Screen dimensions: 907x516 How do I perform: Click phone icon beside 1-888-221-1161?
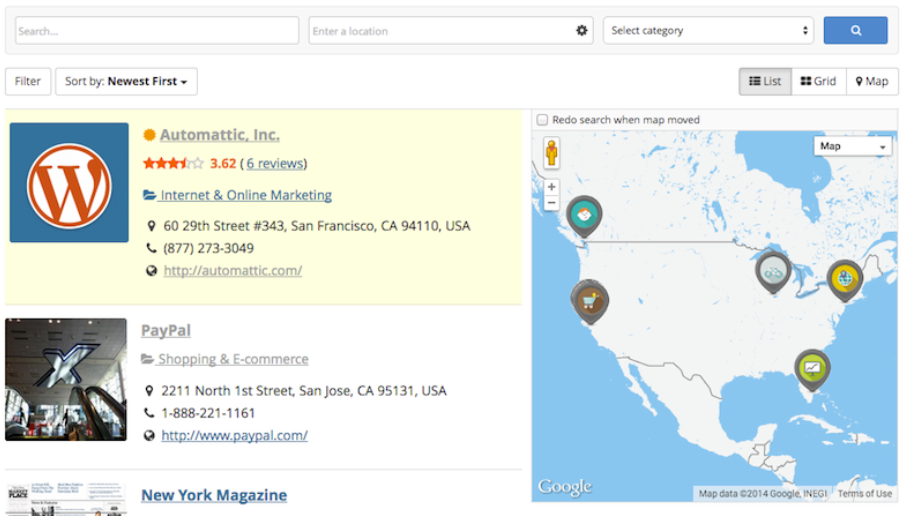149,413
